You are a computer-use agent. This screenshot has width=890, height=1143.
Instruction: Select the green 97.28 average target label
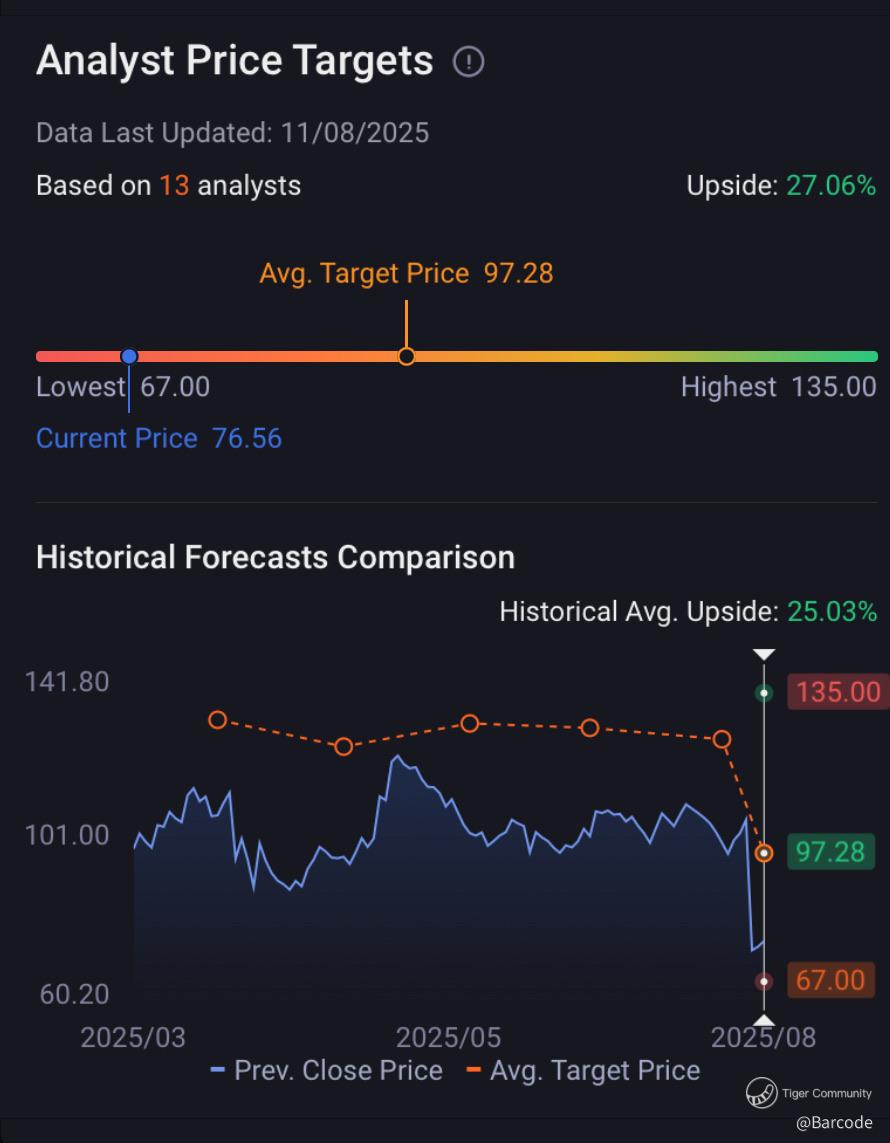[831, 851]
